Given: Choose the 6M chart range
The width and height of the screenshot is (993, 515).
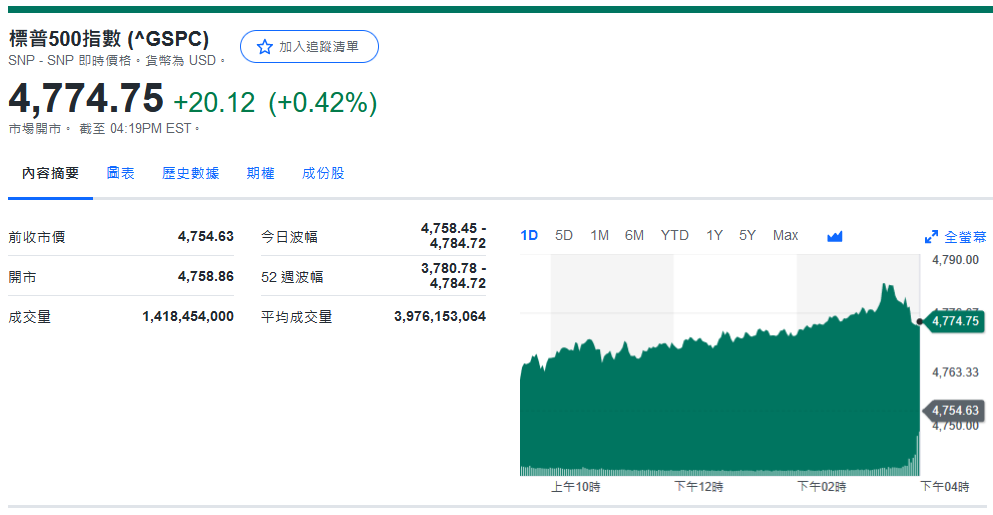Looking at the screenshot, I should (634, 235).
